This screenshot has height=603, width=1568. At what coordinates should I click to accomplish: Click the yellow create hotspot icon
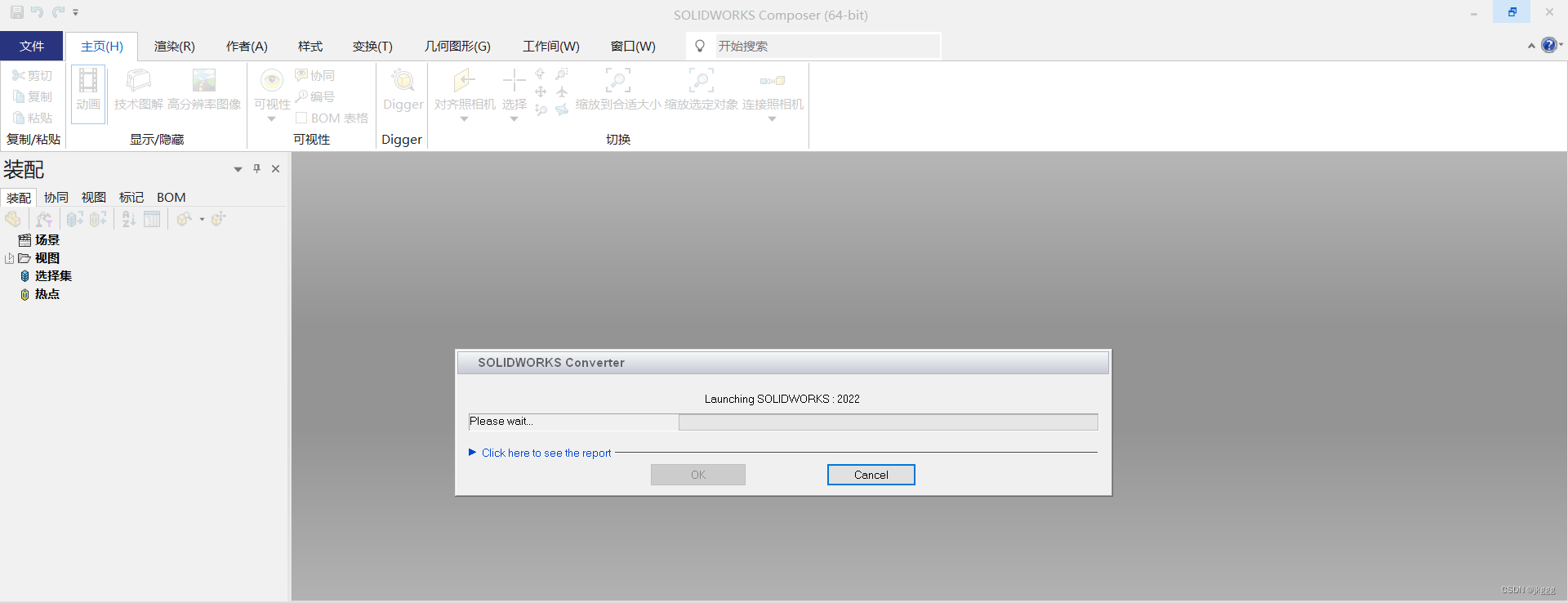(98, 219)
